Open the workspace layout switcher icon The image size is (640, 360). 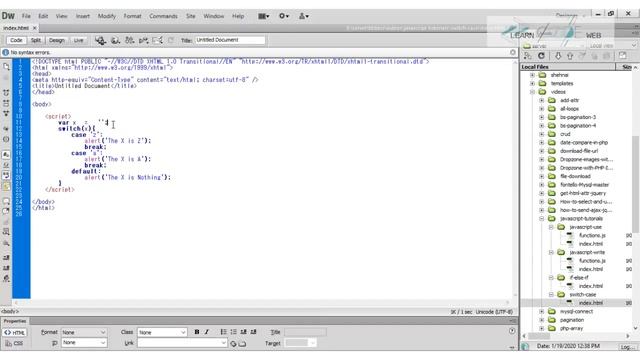tap(263, 16)
